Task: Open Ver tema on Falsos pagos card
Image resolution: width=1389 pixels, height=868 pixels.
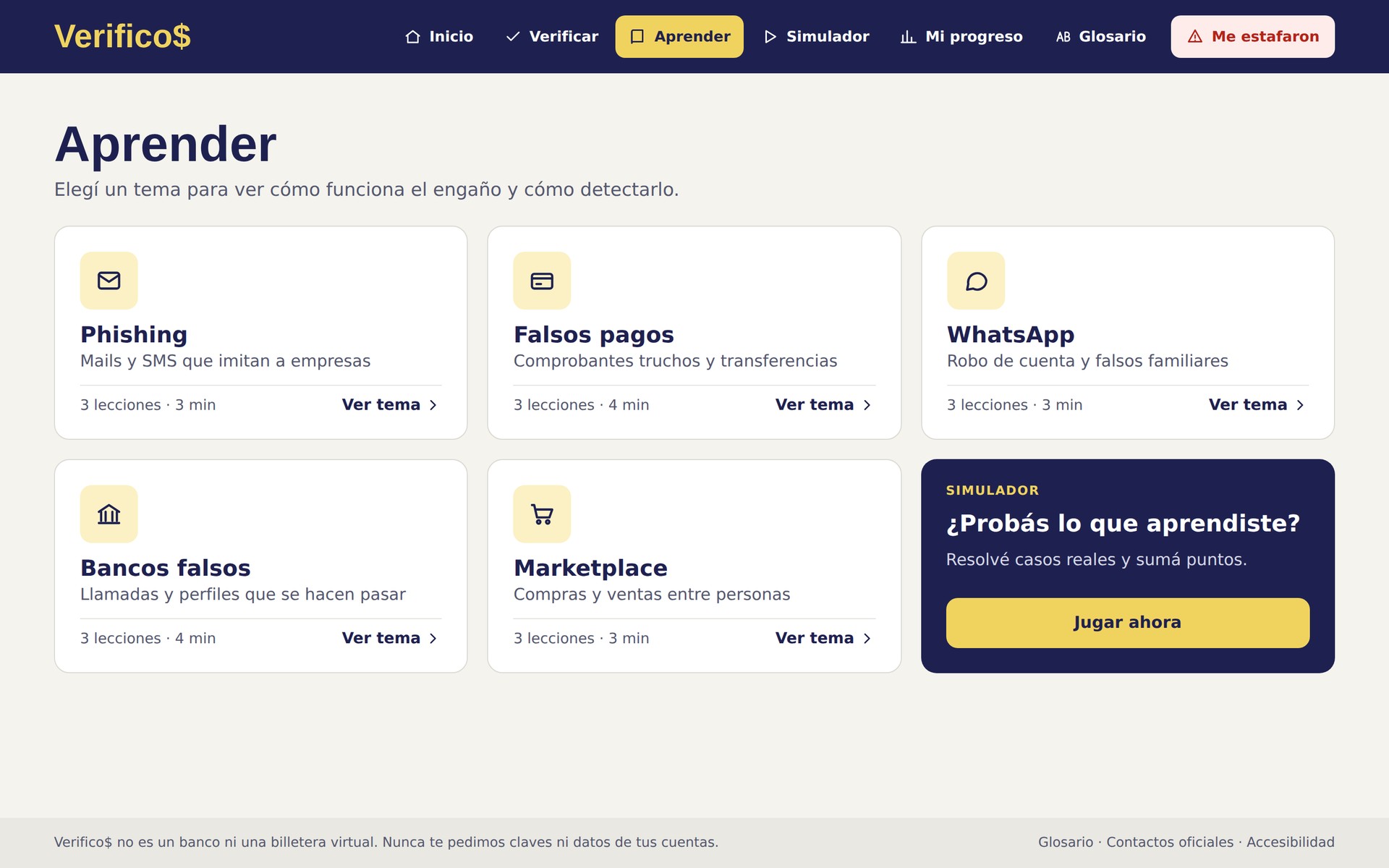Action: click(823, 405)
